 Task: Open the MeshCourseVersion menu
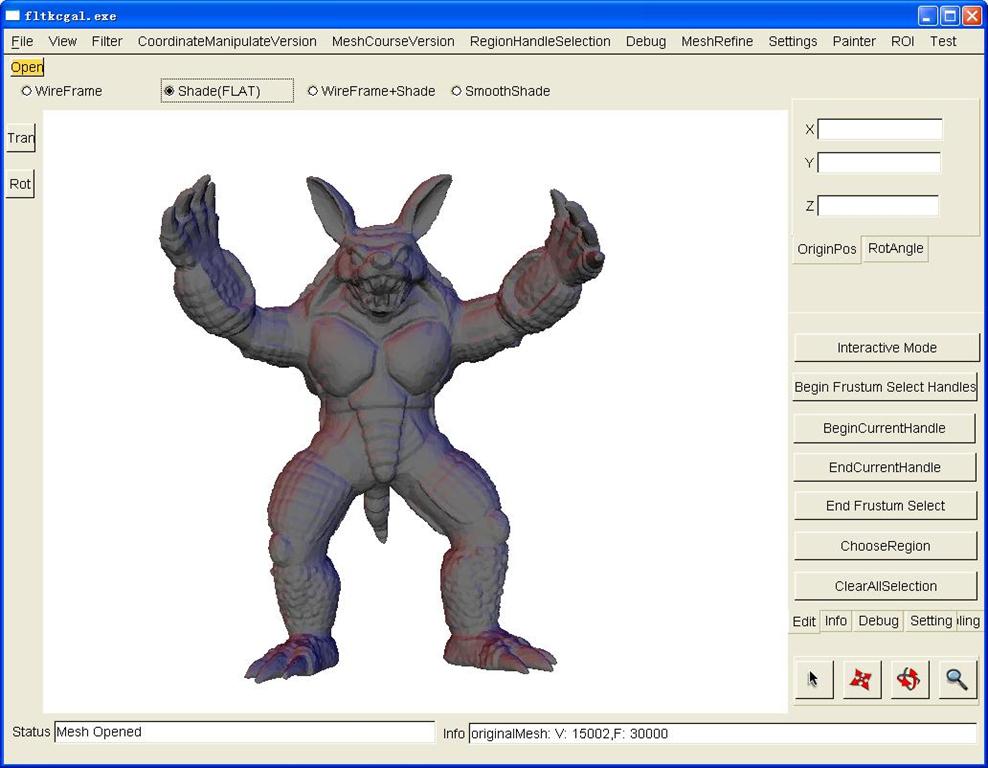point(393,42)
